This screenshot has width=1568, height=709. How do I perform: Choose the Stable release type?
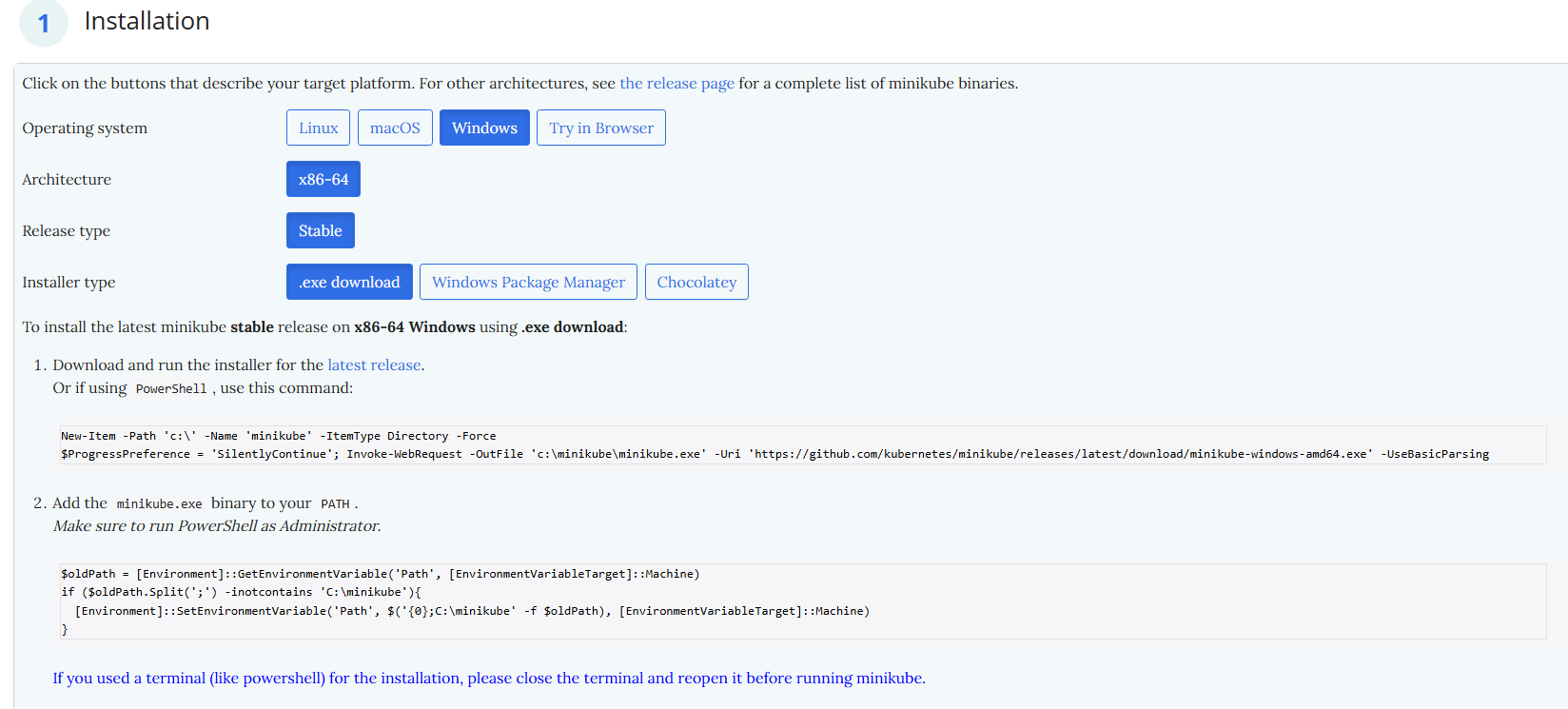coord(320,230)
